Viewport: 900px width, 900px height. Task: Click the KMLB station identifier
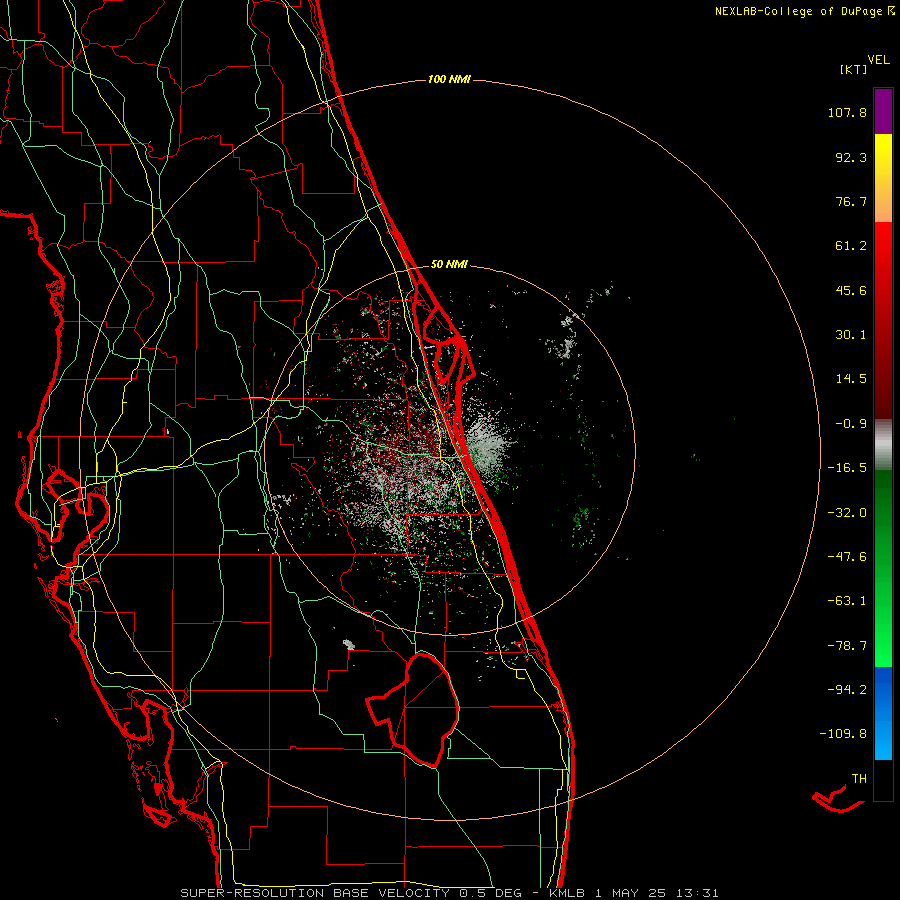pyautogui.click(x=568, y=893)
